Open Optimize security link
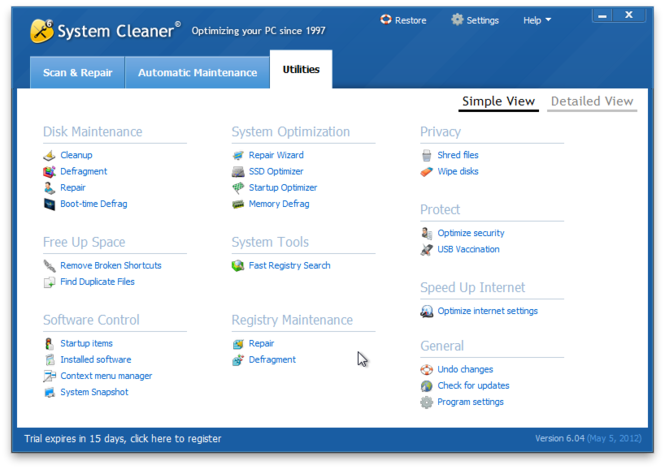The image size is (665, 469). click(471, 233)
